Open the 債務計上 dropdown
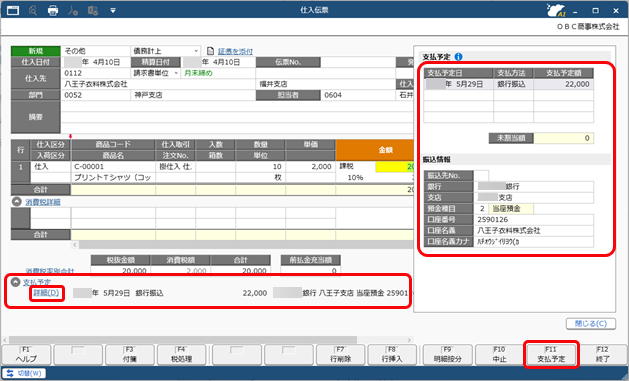 coord(197,51)
